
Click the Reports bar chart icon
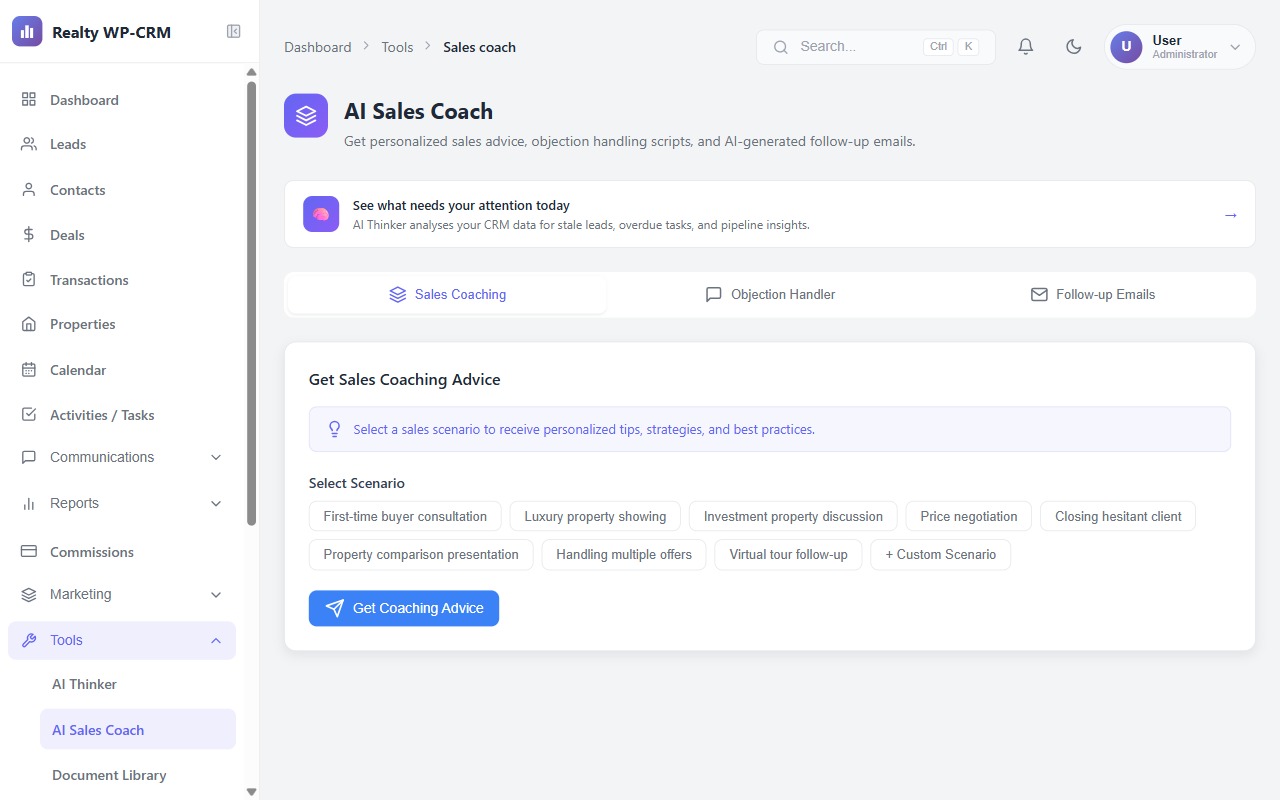[x=29, y=503]
